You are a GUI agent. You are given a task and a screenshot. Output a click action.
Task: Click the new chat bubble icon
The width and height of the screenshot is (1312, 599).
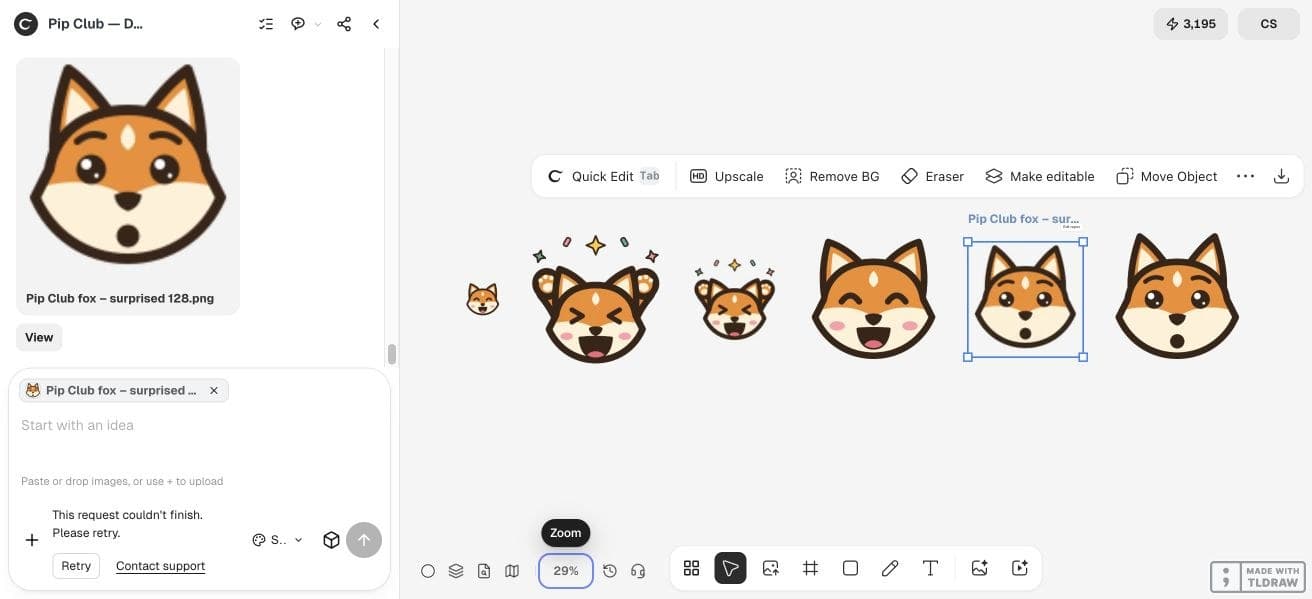pyautogui.click(x=298, y=24)
